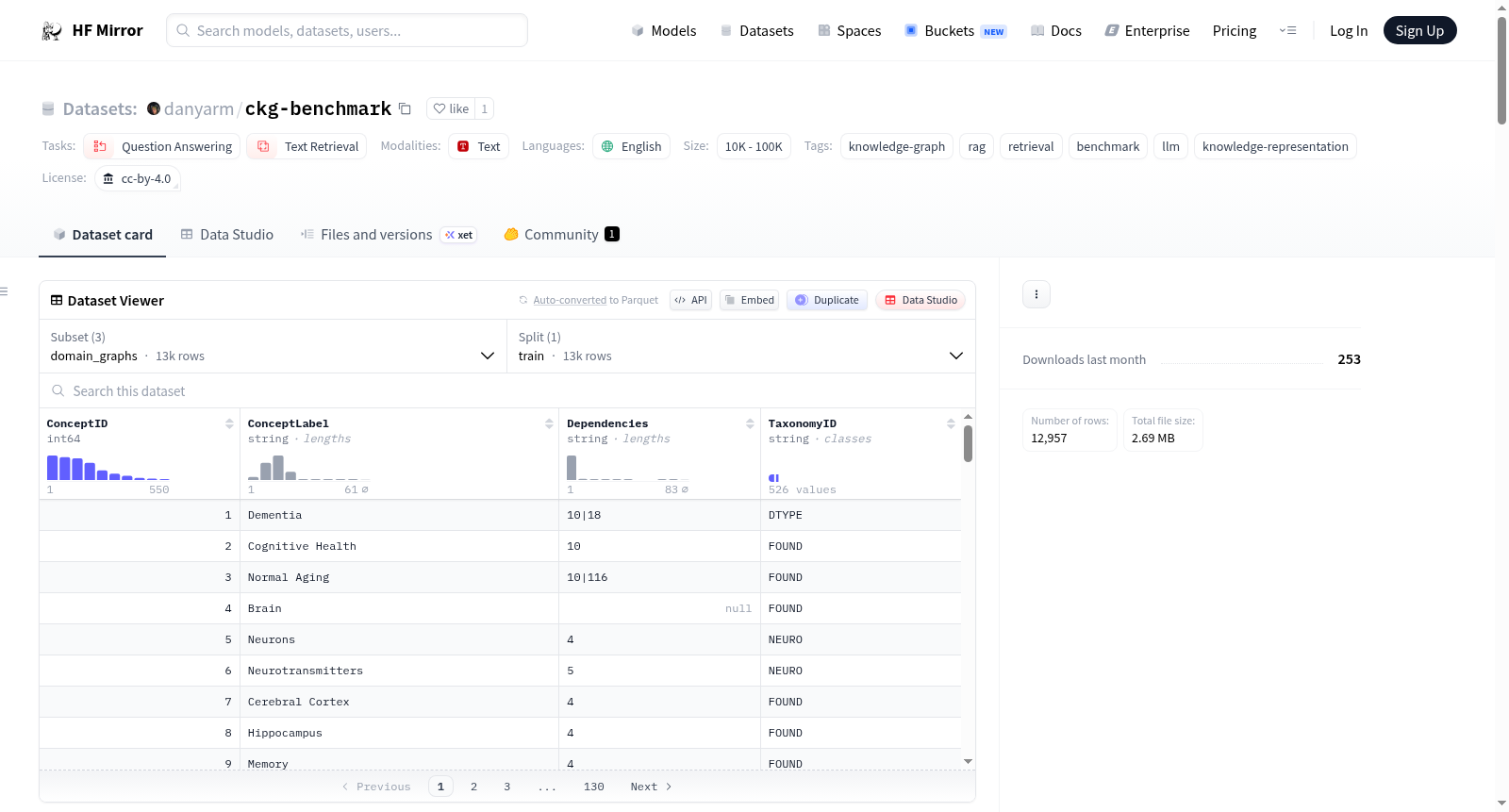1509x812 pixels.
Task: Duplicate the dataset
Action: pos(827,300)
